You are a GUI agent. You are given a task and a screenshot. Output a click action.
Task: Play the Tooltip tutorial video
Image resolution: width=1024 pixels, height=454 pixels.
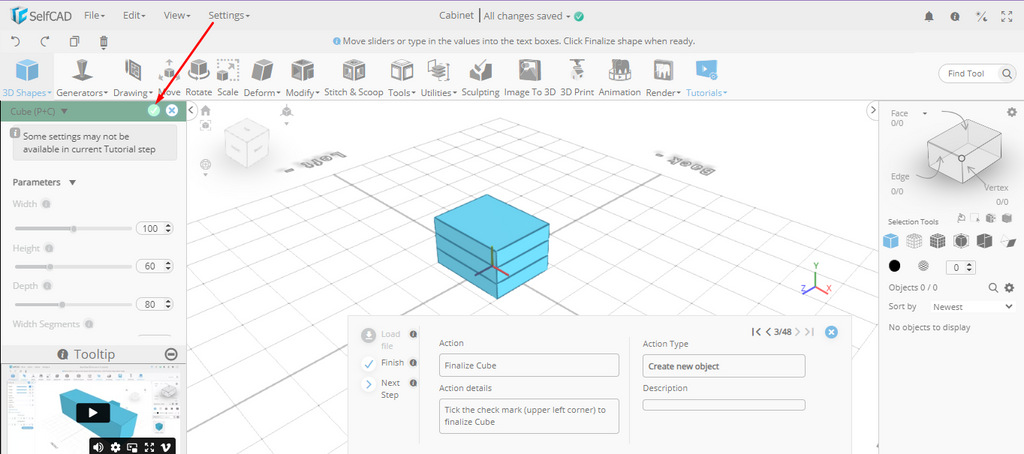pyautogui.click(x=92, y=412)
